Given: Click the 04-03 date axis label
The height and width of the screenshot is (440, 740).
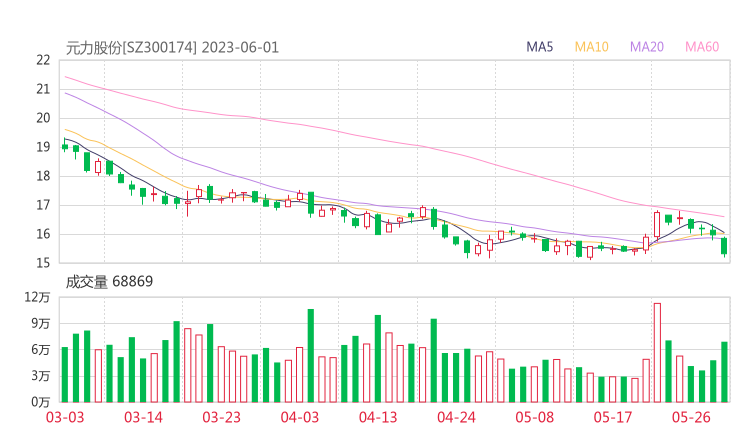Looking at the screenshot, I should coord(300,417).
